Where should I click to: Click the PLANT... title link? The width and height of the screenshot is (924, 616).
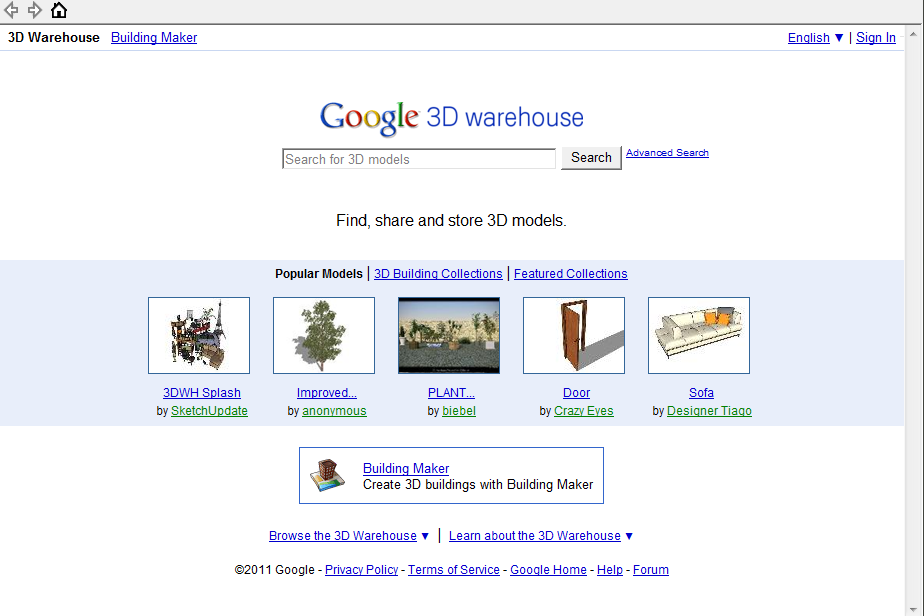pos(451,393)
